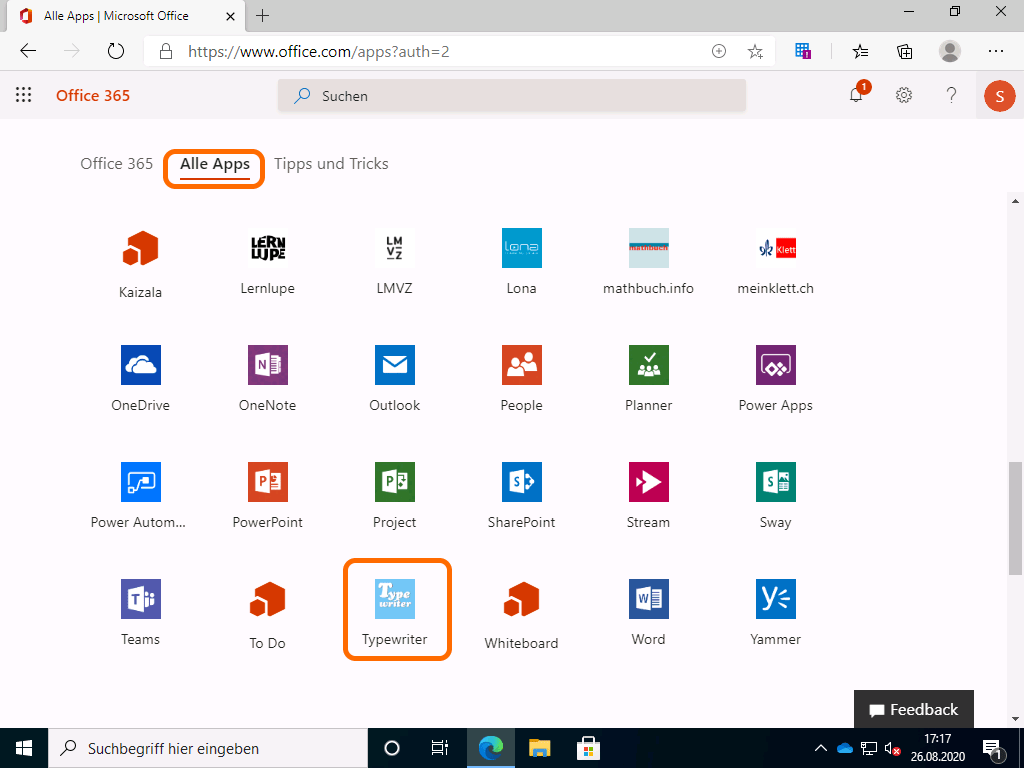Launch the Yammer app

tap(775, 600)
